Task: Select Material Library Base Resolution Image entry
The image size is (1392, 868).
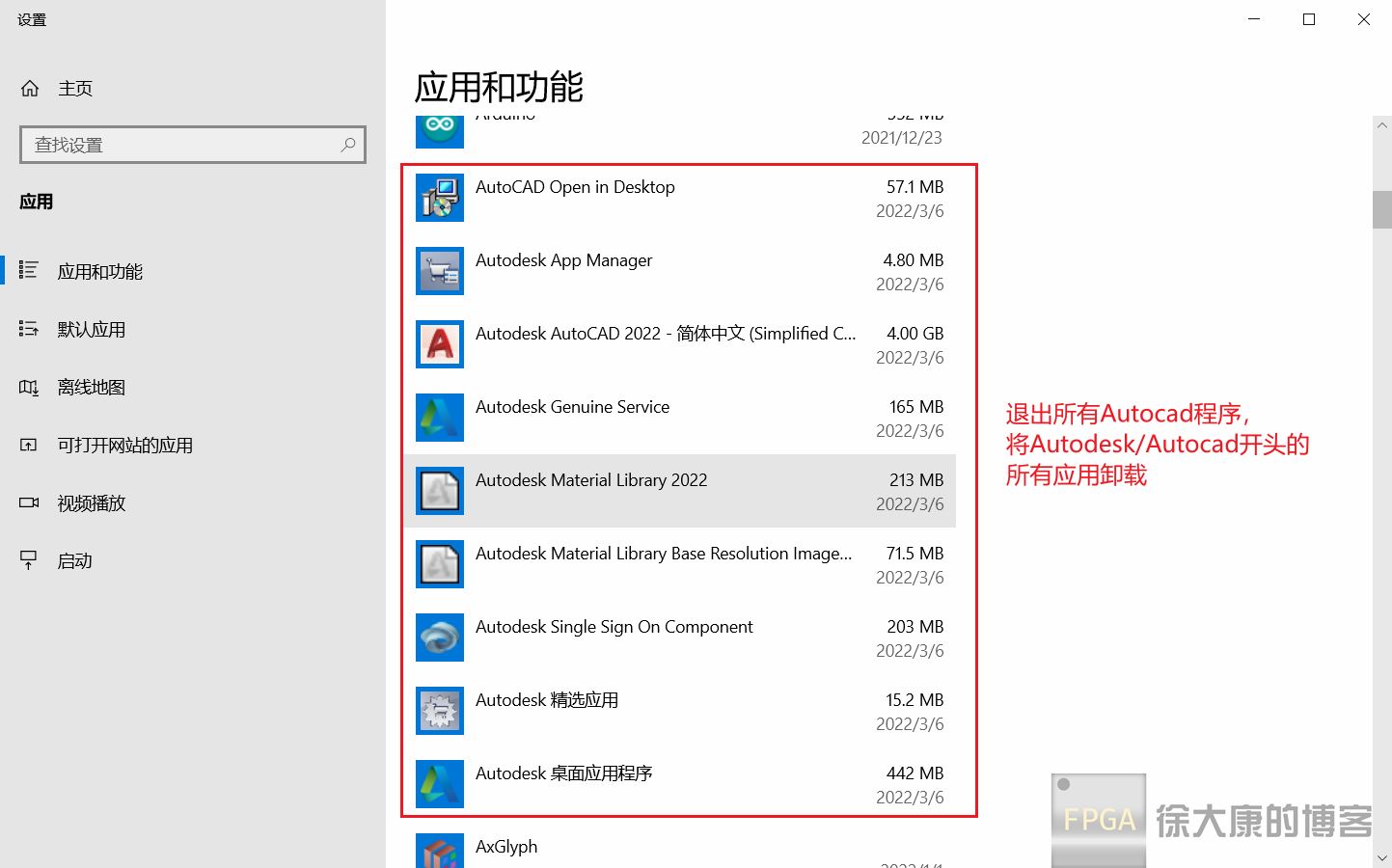Action: click(x=680, y=564)
